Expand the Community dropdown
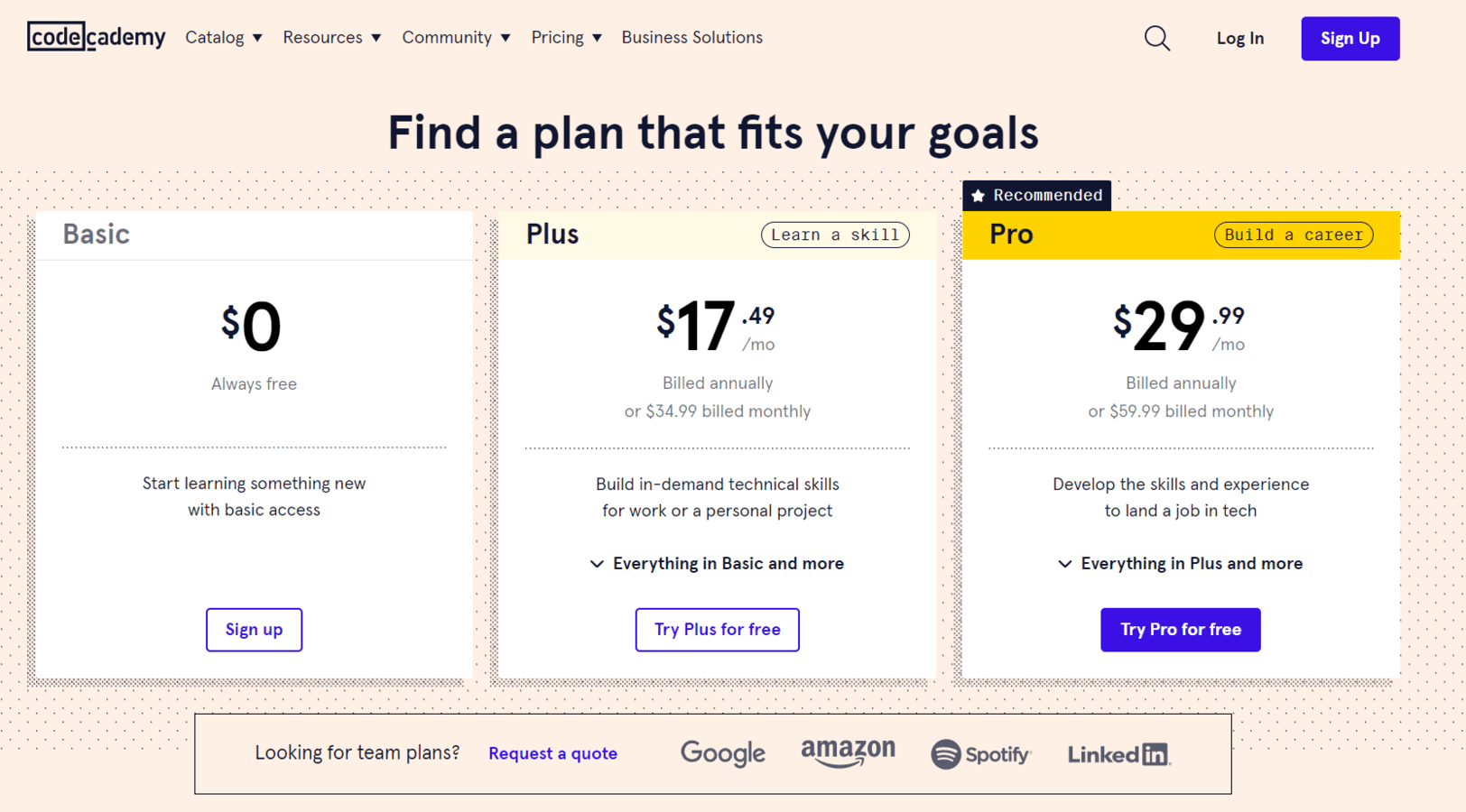Image resolution: width=1466 pixels, height=812 pixels. (456, 37)
